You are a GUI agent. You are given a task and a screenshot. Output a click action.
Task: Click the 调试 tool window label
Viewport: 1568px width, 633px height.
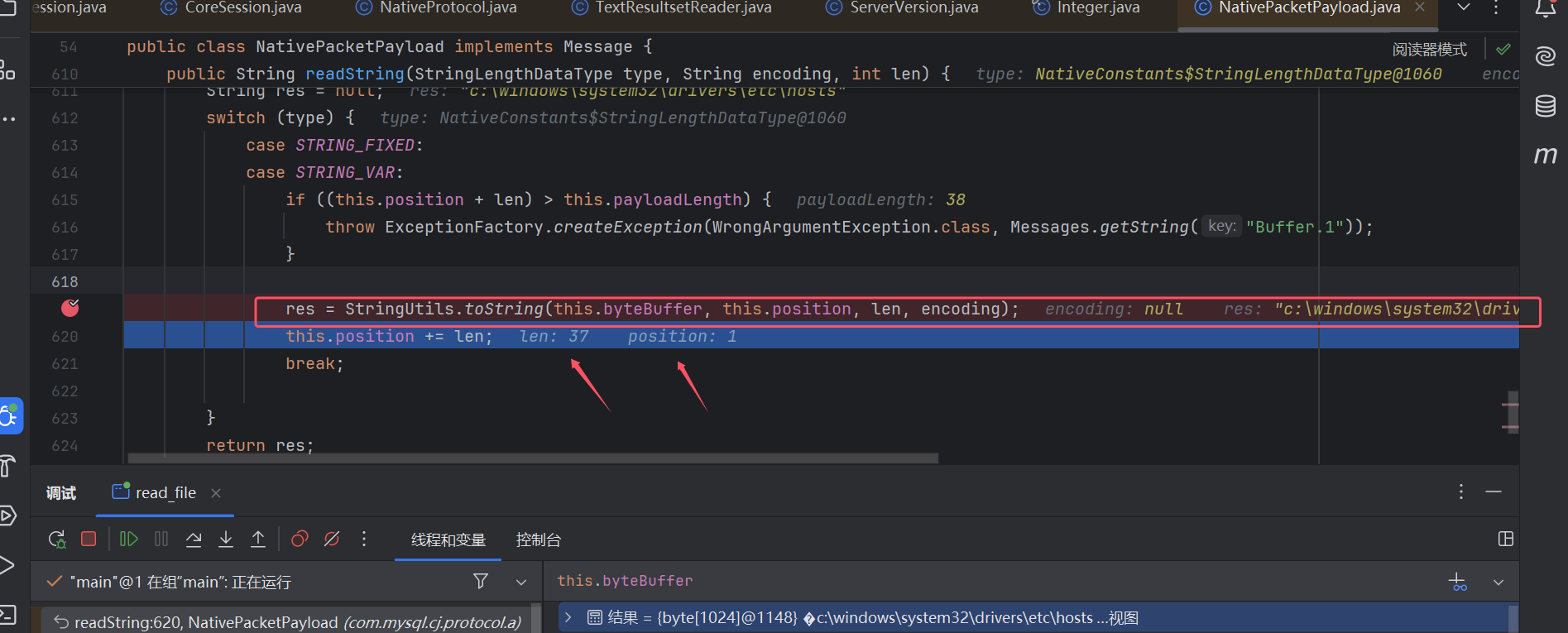(x=61, y=493)
